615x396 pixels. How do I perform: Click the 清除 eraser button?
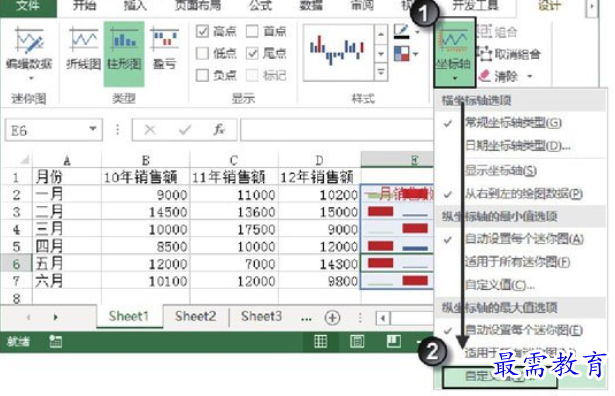pyautogui.click(x=499, y=76)
